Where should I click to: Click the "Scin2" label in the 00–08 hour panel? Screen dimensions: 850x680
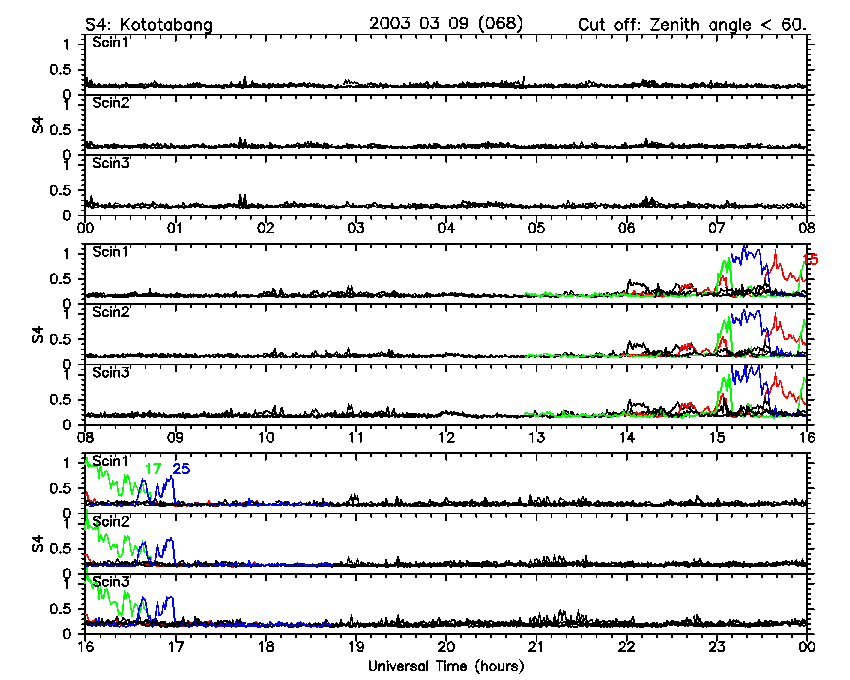click(x=111, y=103)
